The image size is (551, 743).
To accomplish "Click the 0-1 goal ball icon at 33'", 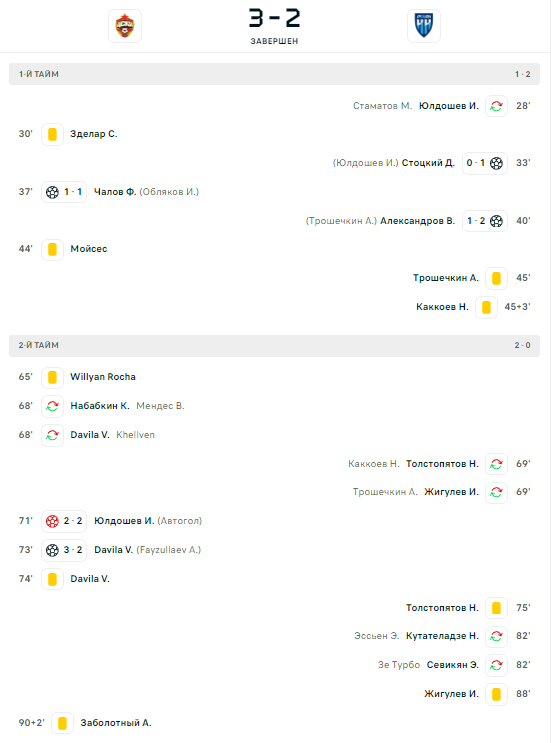I will (496, 163).
